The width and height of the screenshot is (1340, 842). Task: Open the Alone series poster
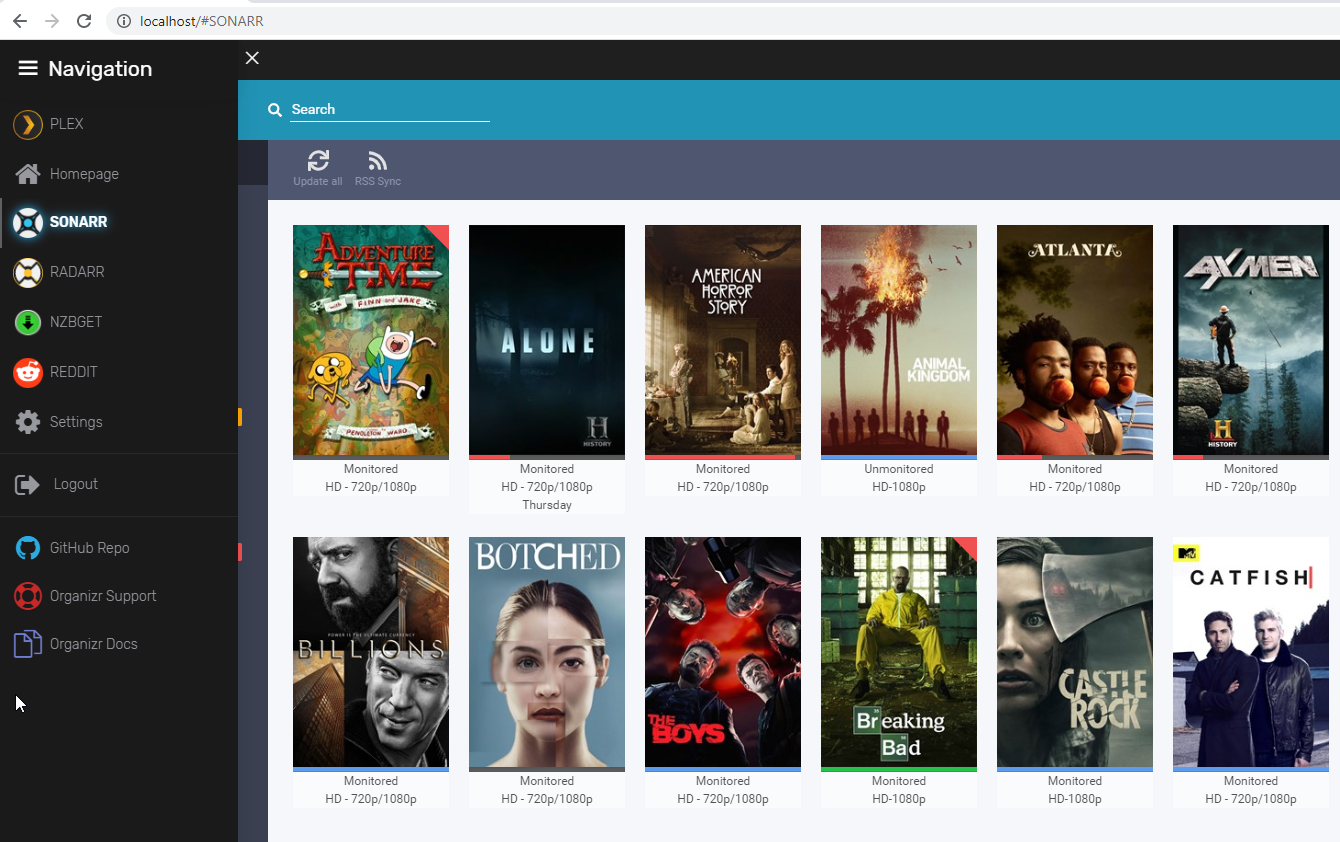pos(547,341)
